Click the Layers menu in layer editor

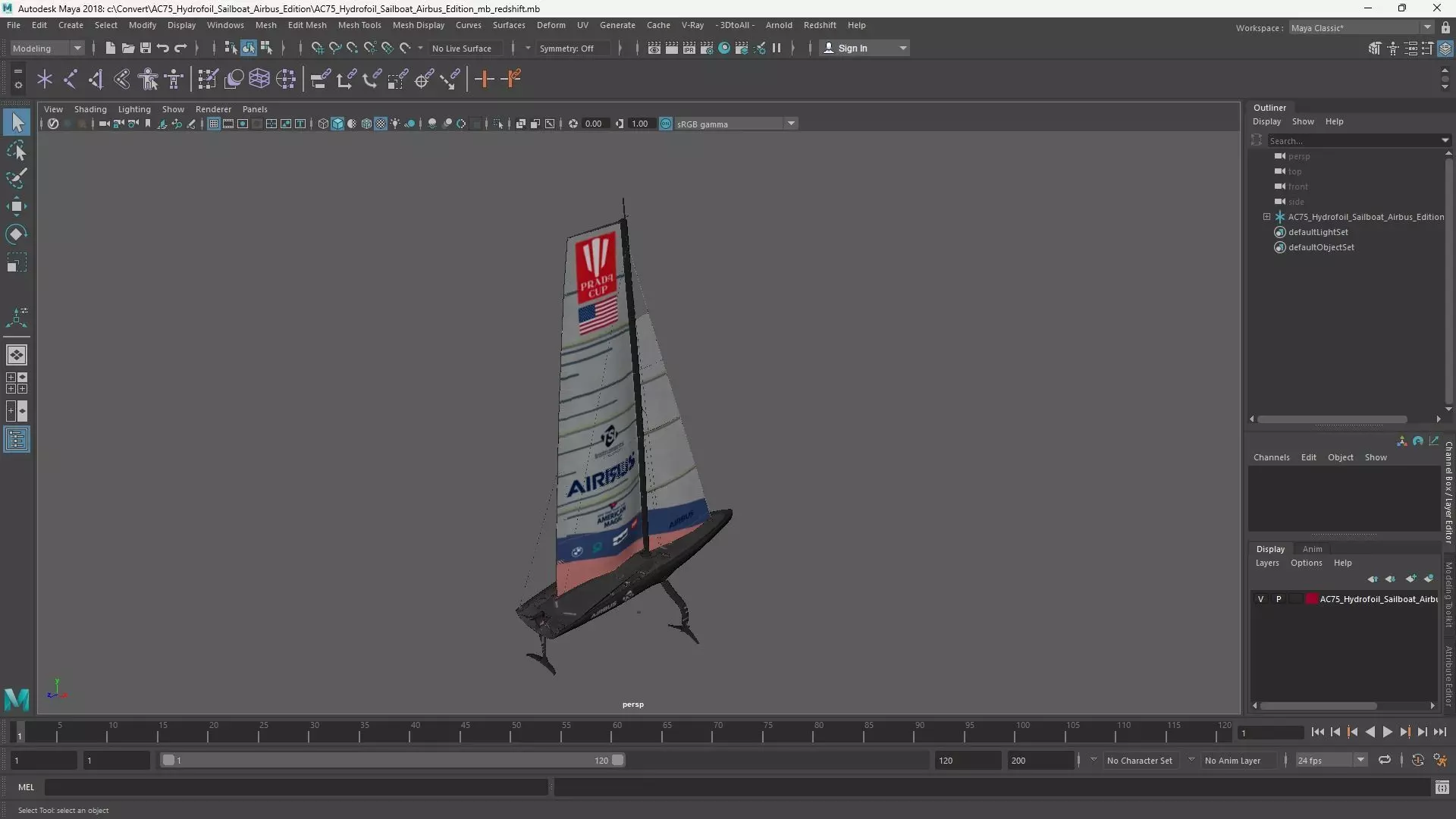pos(1266,563)
